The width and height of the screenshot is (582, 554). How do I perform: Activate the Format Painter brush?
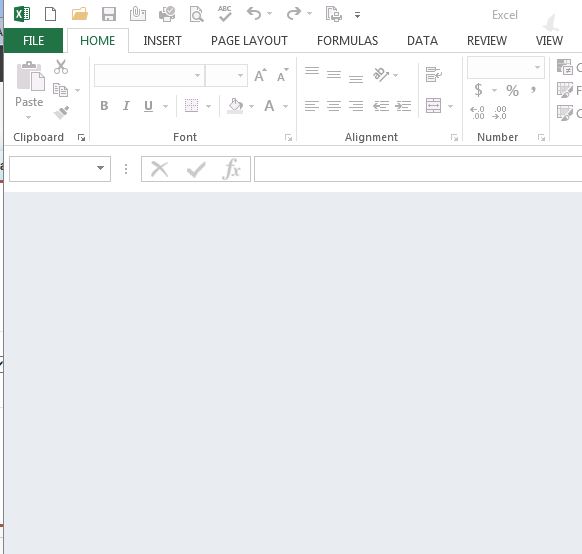pos(61,112)
